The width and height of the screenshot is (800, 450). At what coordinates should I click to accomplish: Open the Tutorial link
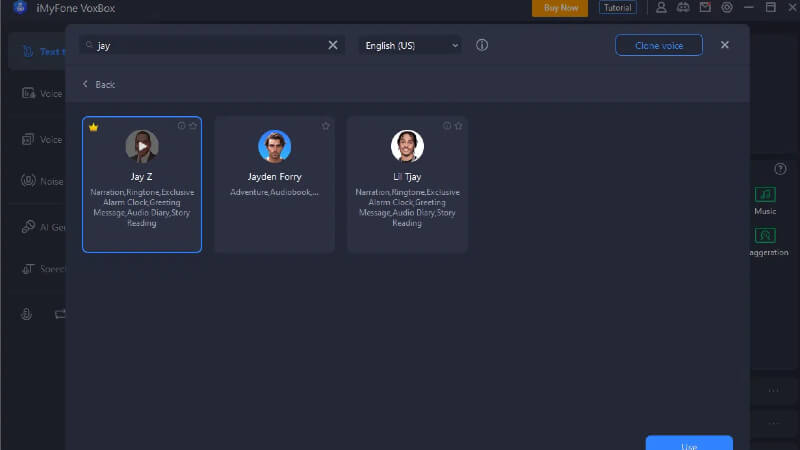(617, 8)
